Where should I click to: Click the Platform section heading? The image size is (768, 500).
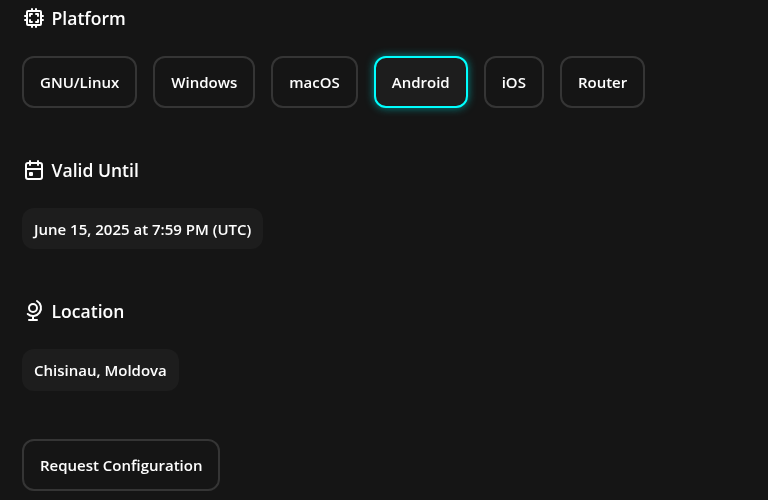coord(88,19)
